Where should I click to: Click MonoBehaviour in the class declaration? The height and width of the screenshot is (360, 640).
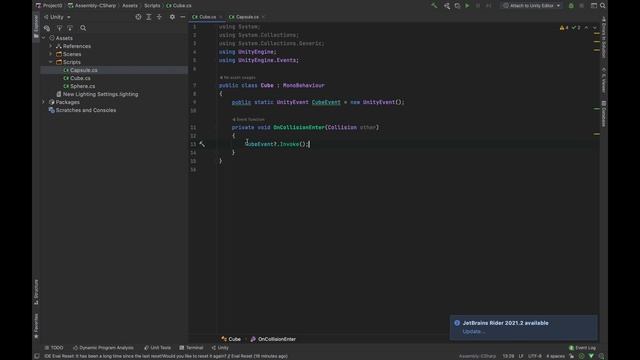click(x=304, y=86)
